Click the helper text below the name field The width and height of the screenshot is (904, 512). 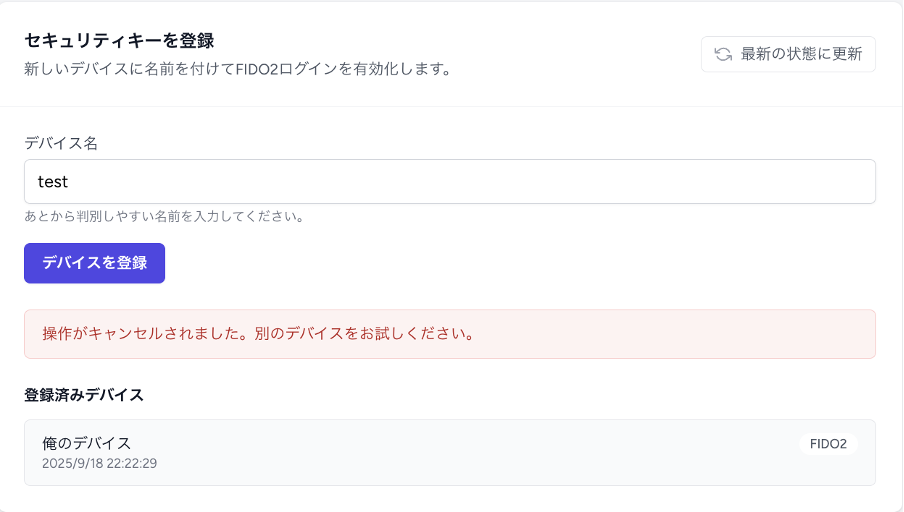coord(163,216)
